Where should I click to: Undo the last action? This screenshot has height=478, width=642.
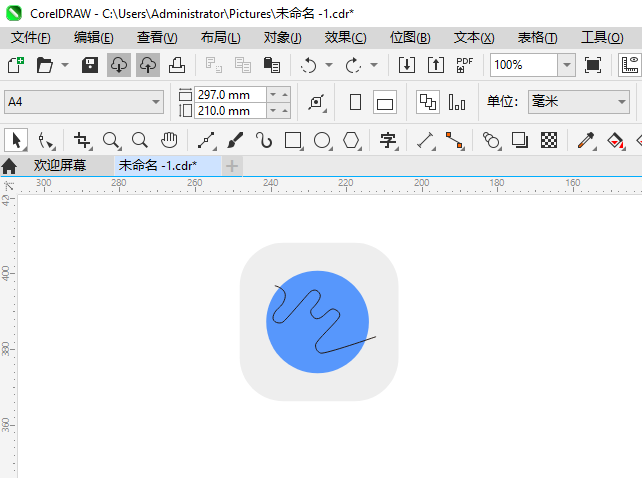click(x=308, y=65)
